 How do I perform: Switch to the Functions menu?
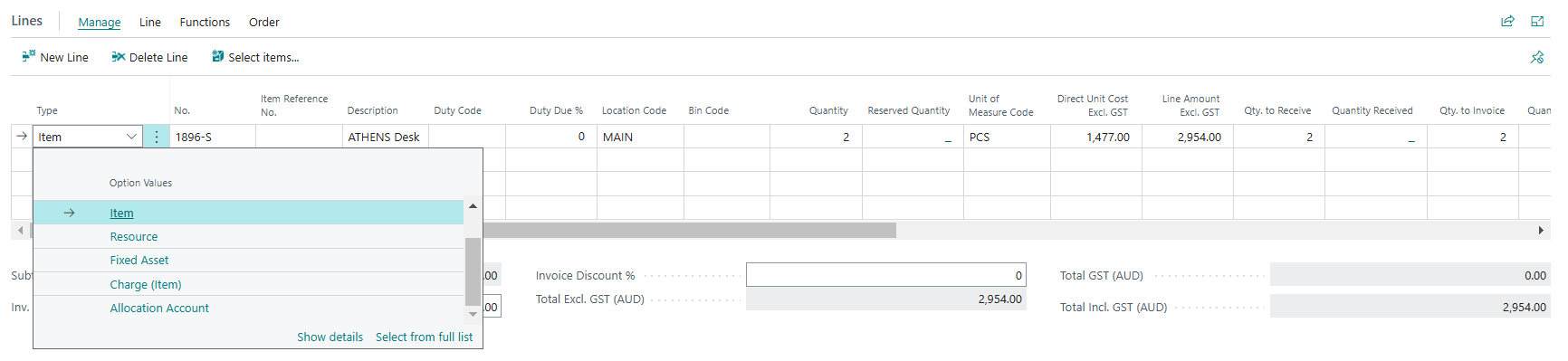[x=205, y=22]
